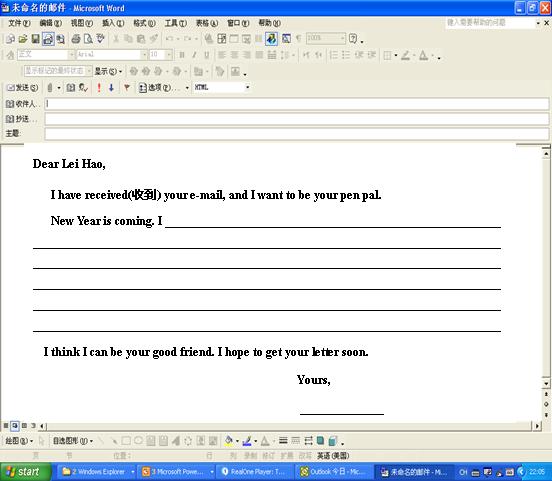The width and height of the screenshot is (552, 481).
Task: Attach a file with the paperclip icon
Action: point(50,87)
